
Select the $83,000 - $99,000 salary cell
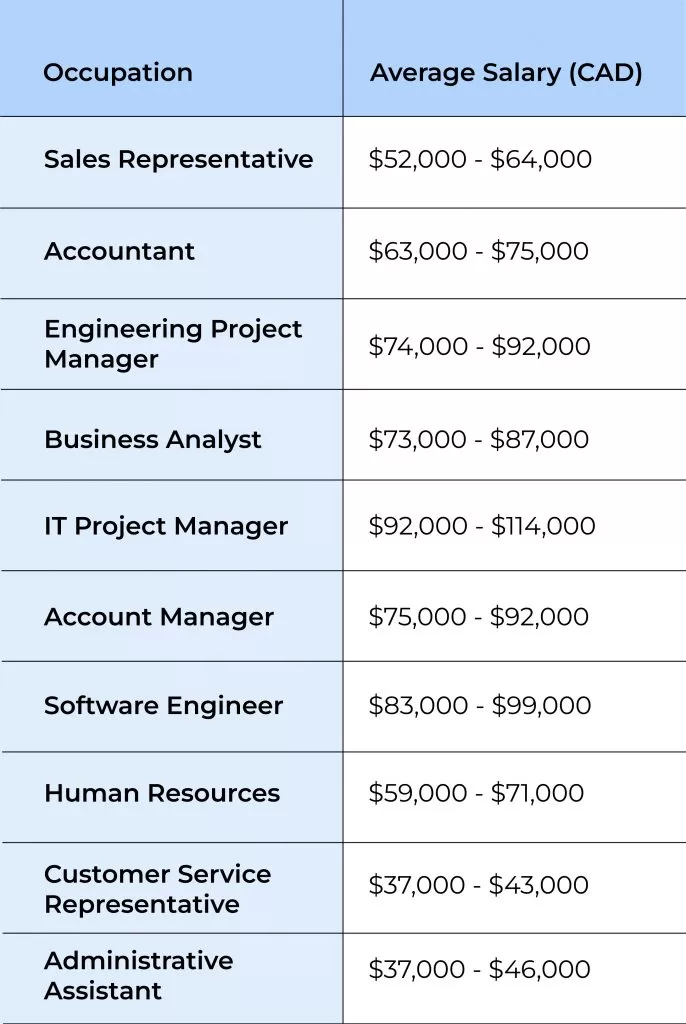(x=479, y=706)
